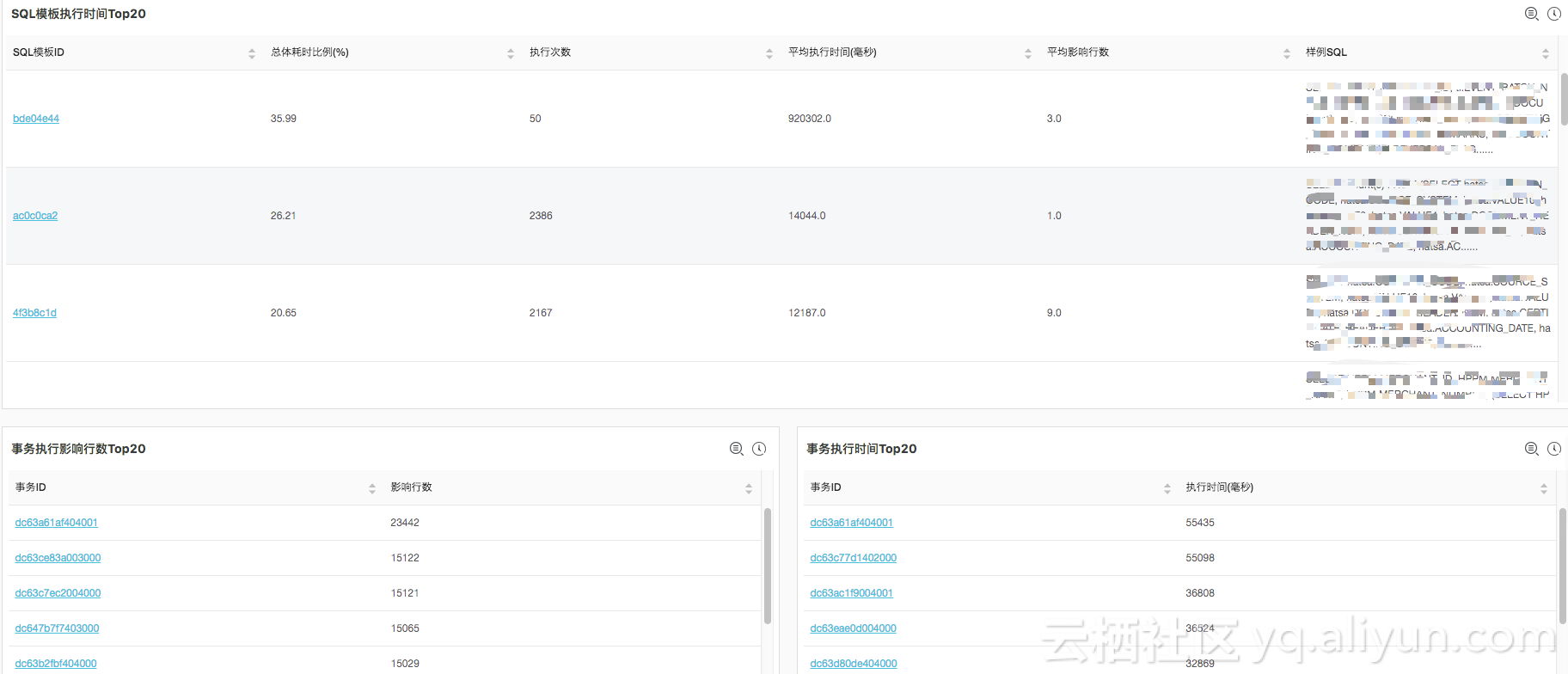Select execution count 2386 cell
The image size is (1568, 674).
point(541,216)
